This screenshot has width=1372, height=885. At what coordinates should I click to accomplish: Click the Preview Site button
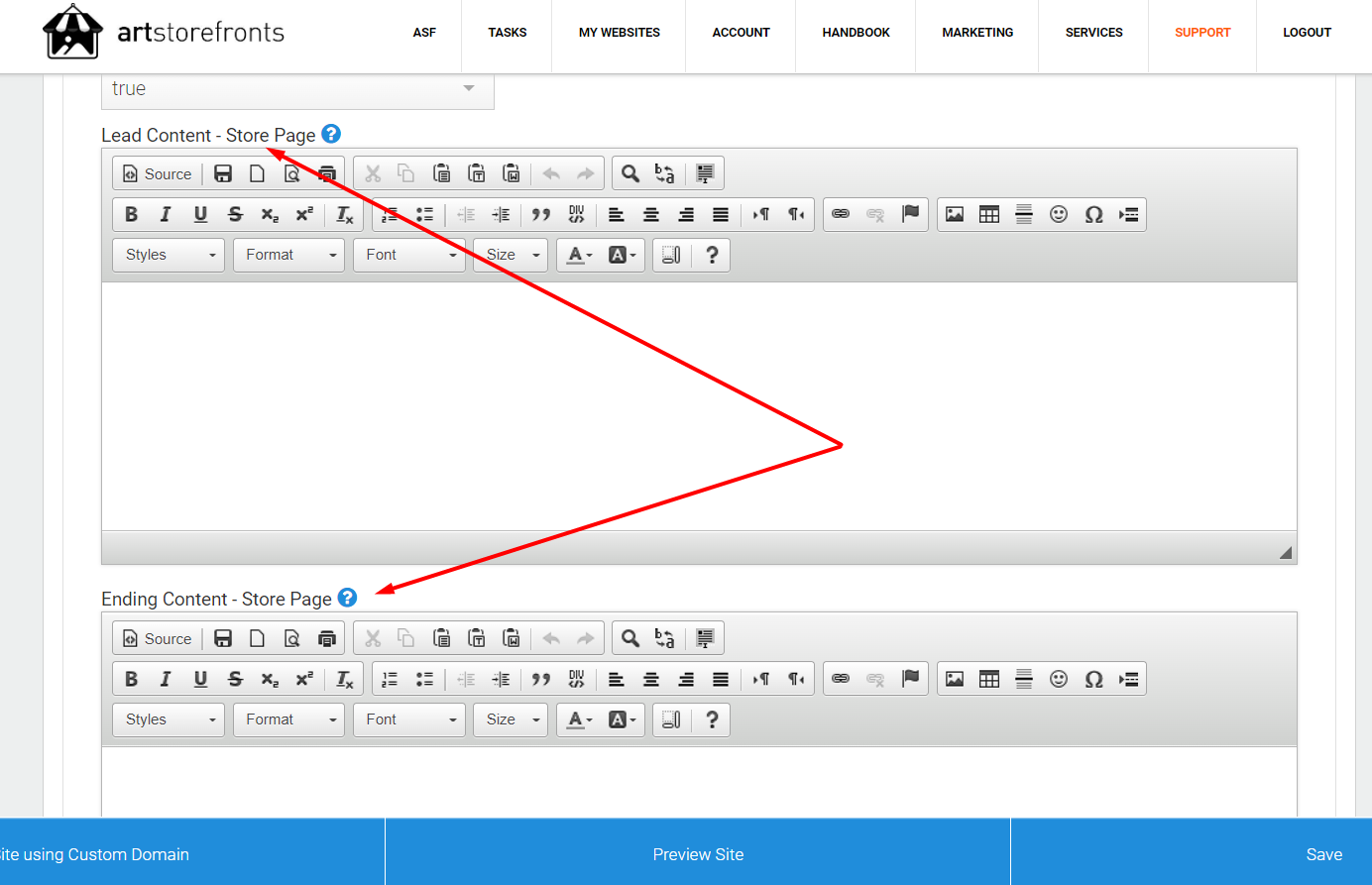click(698, 853)
